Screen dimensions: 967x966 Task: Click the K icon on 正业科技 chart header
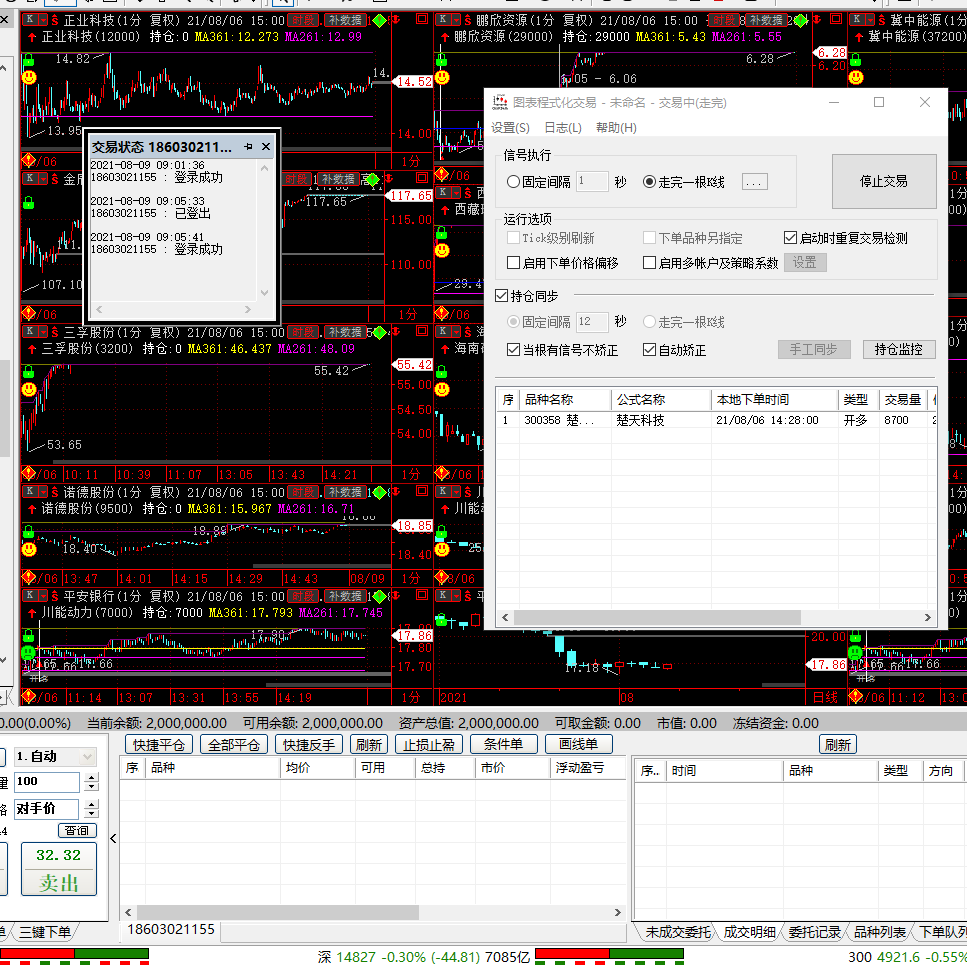(29, 20)
